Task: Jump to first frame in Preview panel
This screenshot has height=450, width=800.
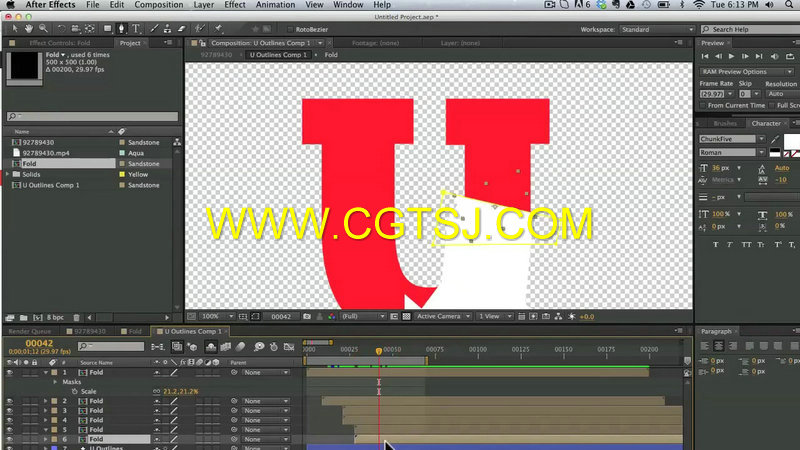Action: click(x=705, y=56)
